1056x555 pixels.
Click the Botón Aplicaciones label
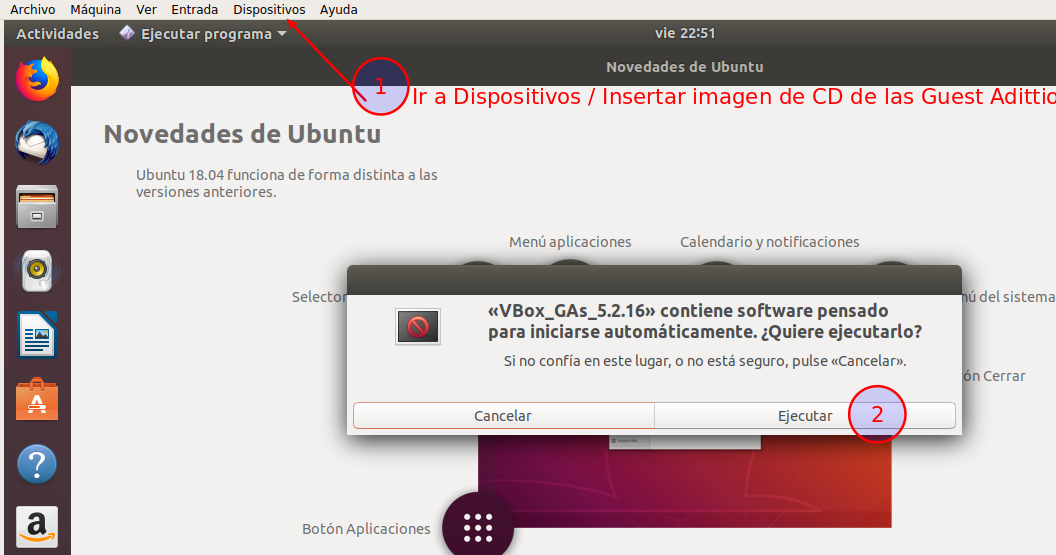(x=366, y=529)
